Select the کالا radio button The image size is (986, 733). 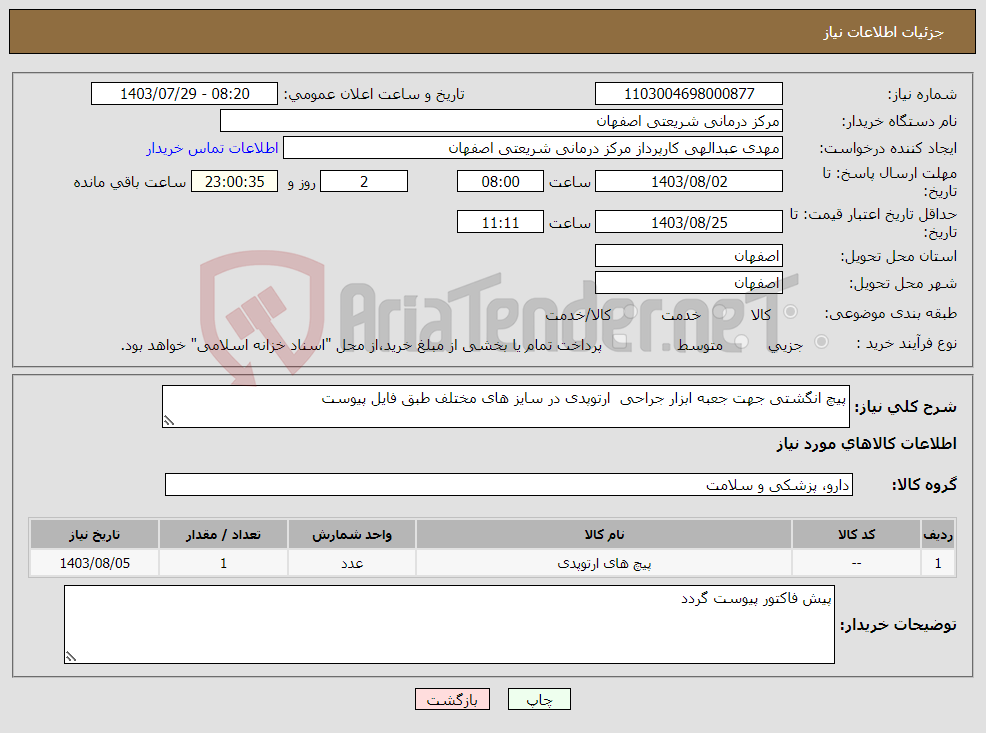790,312
